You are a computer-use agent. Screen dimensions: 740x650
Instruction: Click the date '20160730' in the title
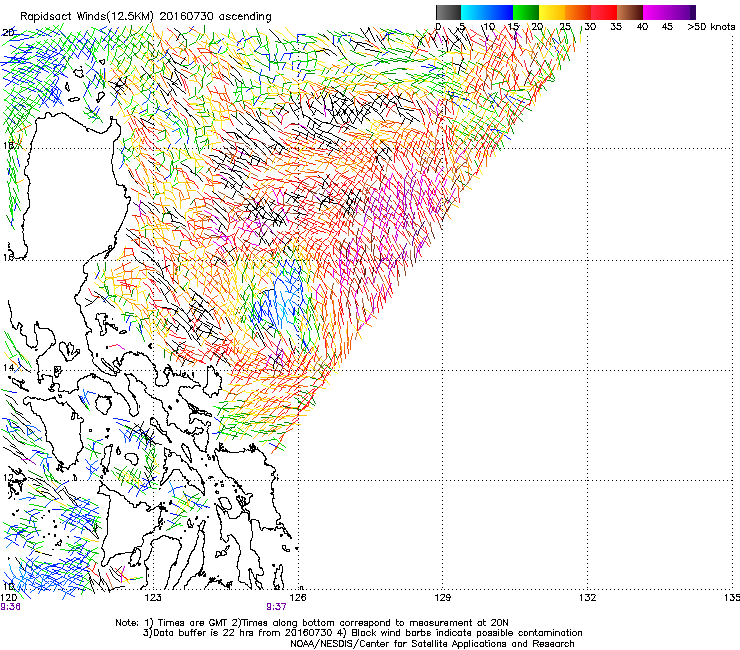pos(186,16)
